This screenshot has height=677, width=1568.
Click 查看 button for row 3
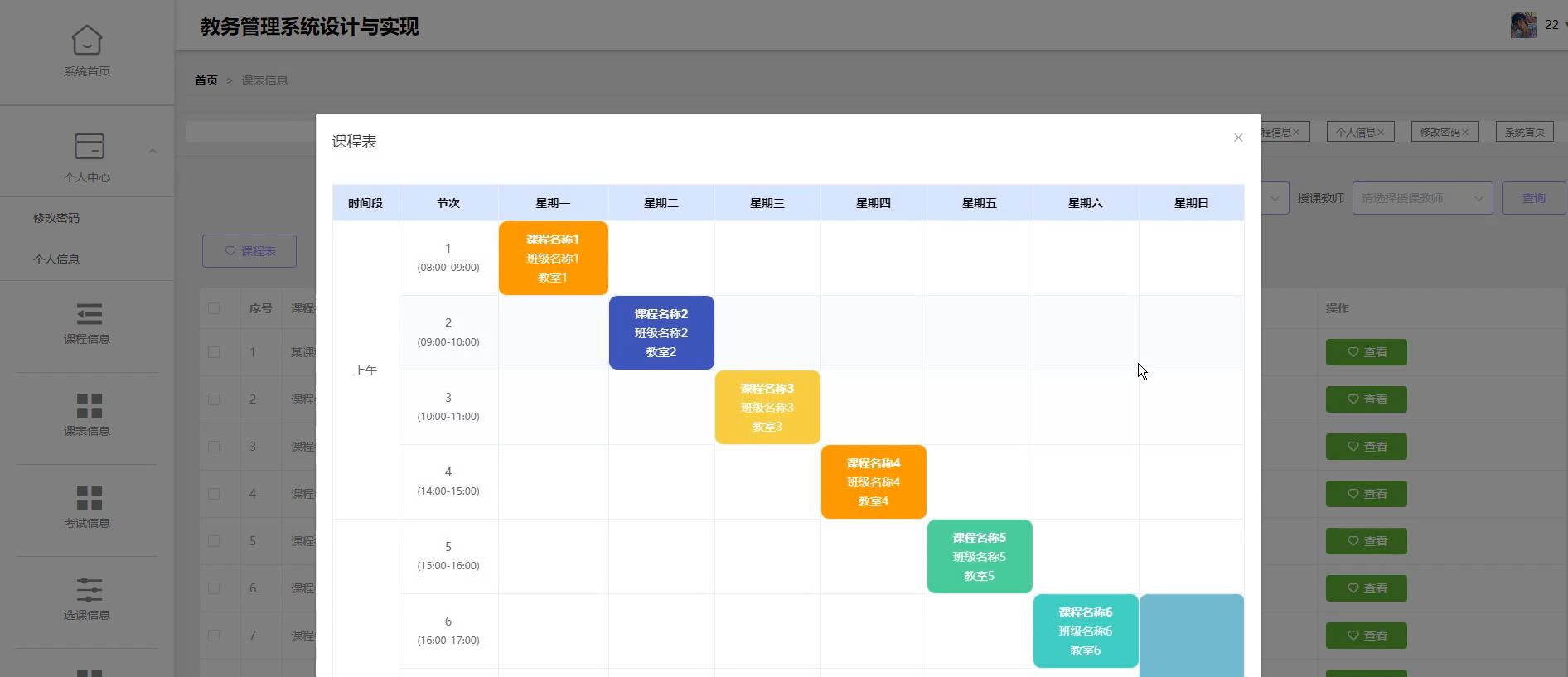click(x=1366, y=447)
